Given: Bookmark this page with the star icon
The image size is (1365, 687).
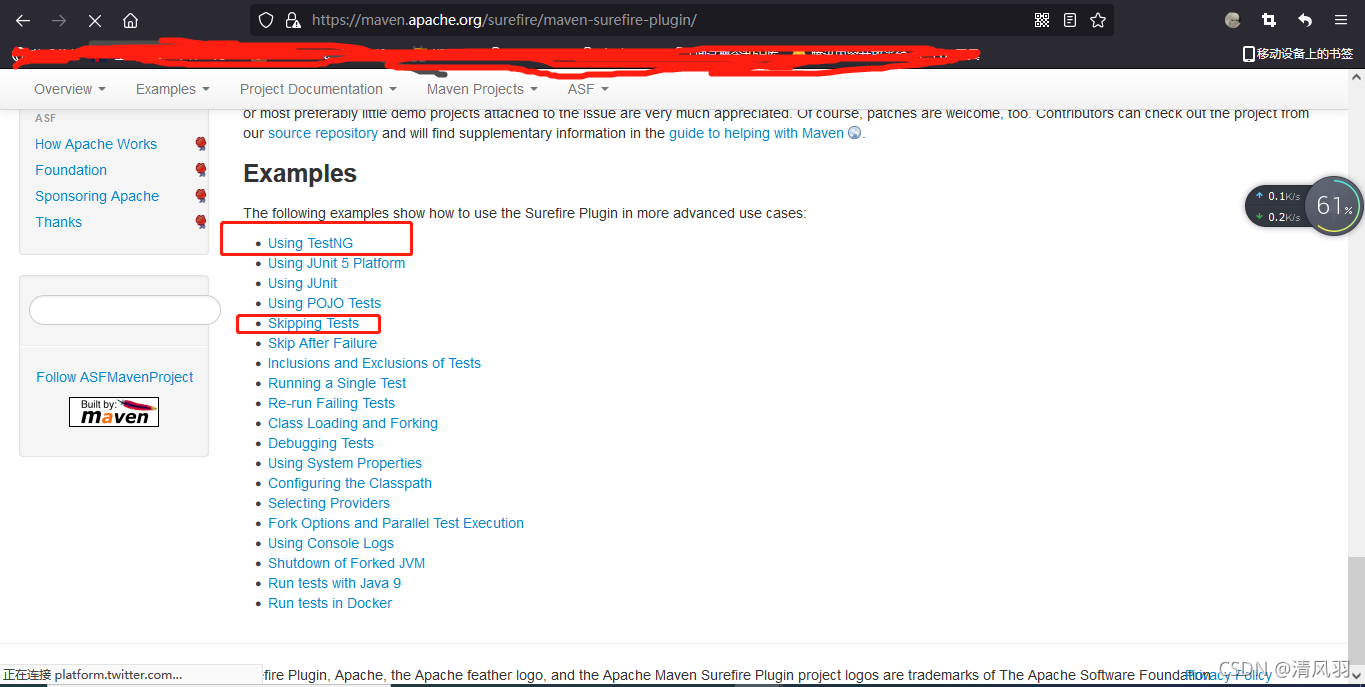Looking at the screenshot, I should (x=1098, y=20).
